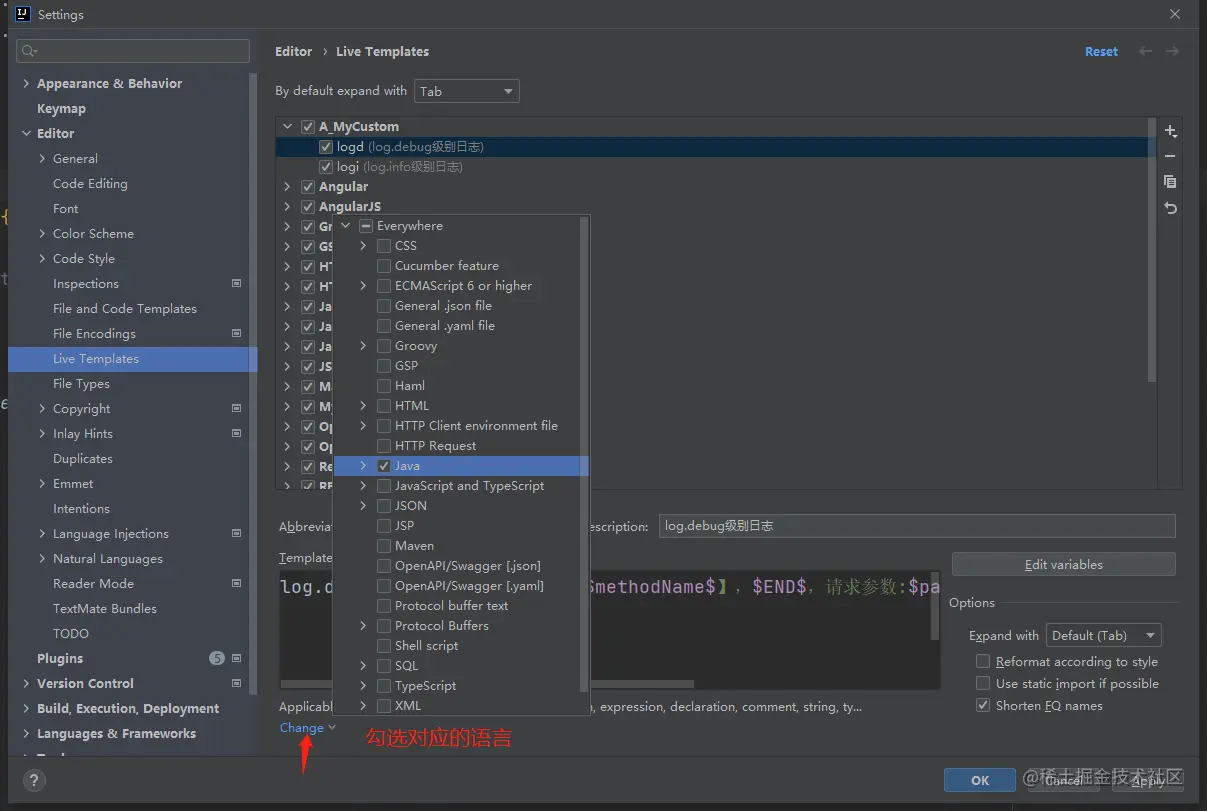Open the Emmet settings node
This screenshot has height=811, width=1207.
point(73,484)
